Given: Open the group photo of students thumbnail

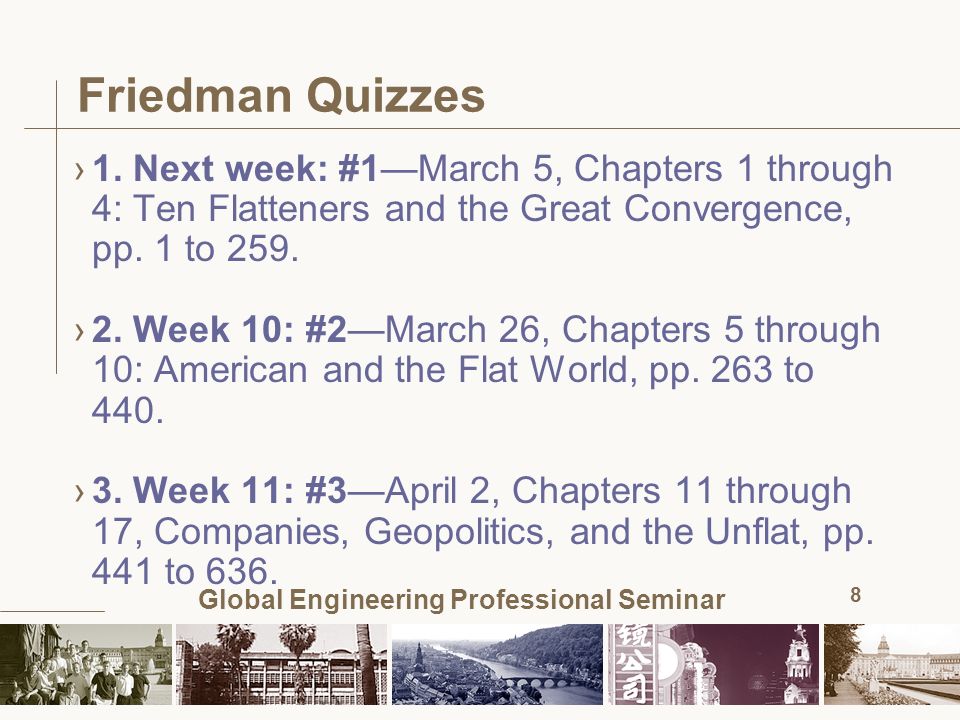Looking at the screenshot, I should 86,664.
